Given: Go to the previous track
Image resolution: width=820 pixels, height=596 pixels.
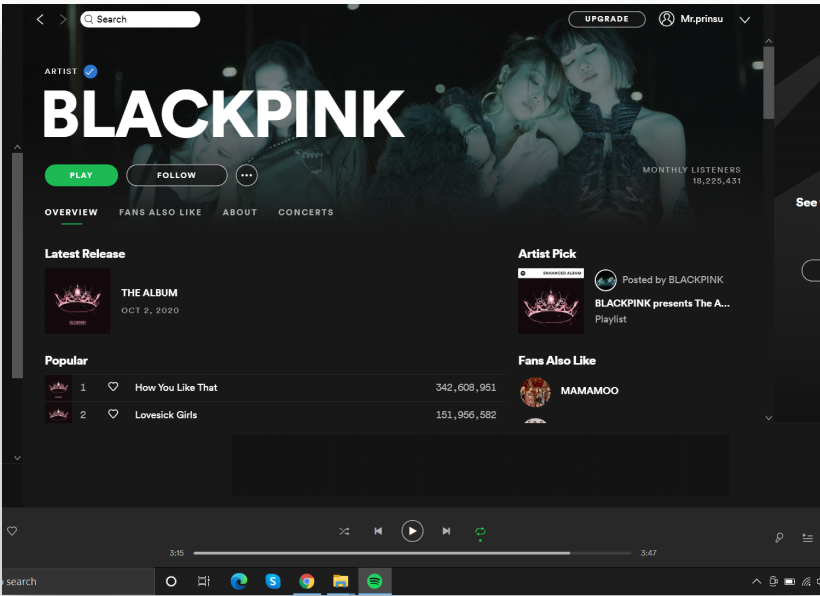Looking at the screenshot, I should coord(378,531).
